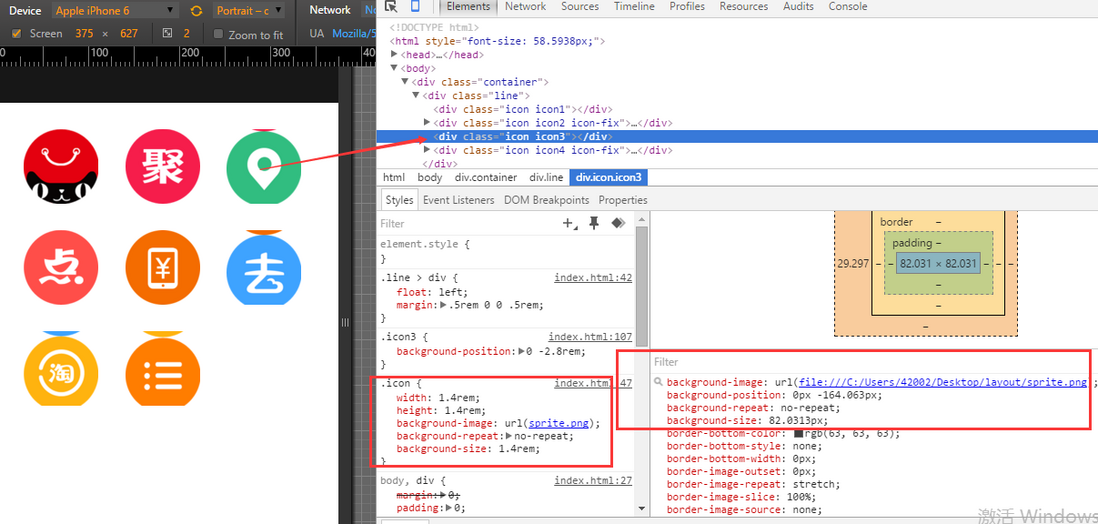Click the screen height value 627
This screenshot has width=1098, height=524.
[x=129, y=34]
